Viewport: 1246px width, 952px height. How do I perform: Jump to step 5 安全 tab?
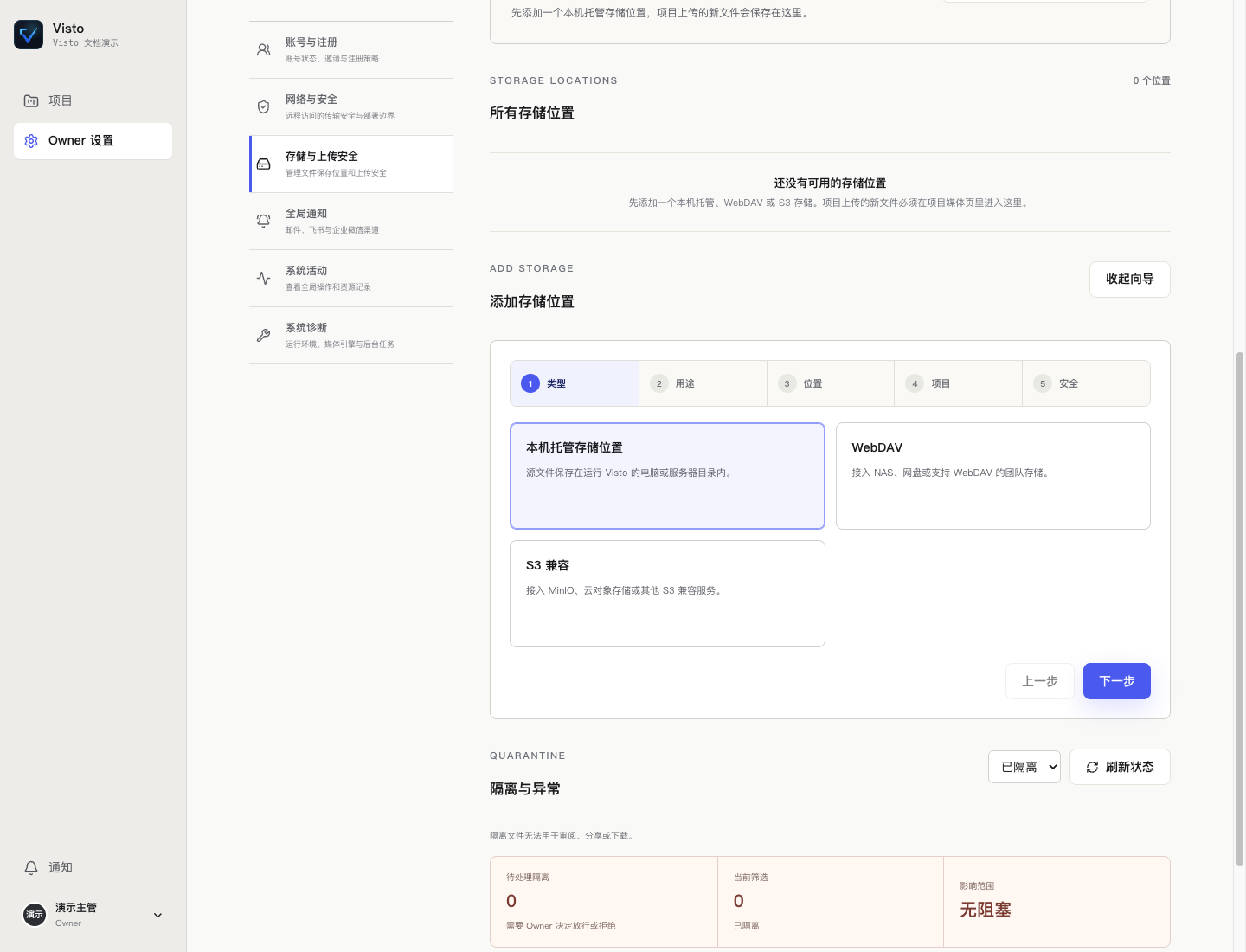point(1086,383)
